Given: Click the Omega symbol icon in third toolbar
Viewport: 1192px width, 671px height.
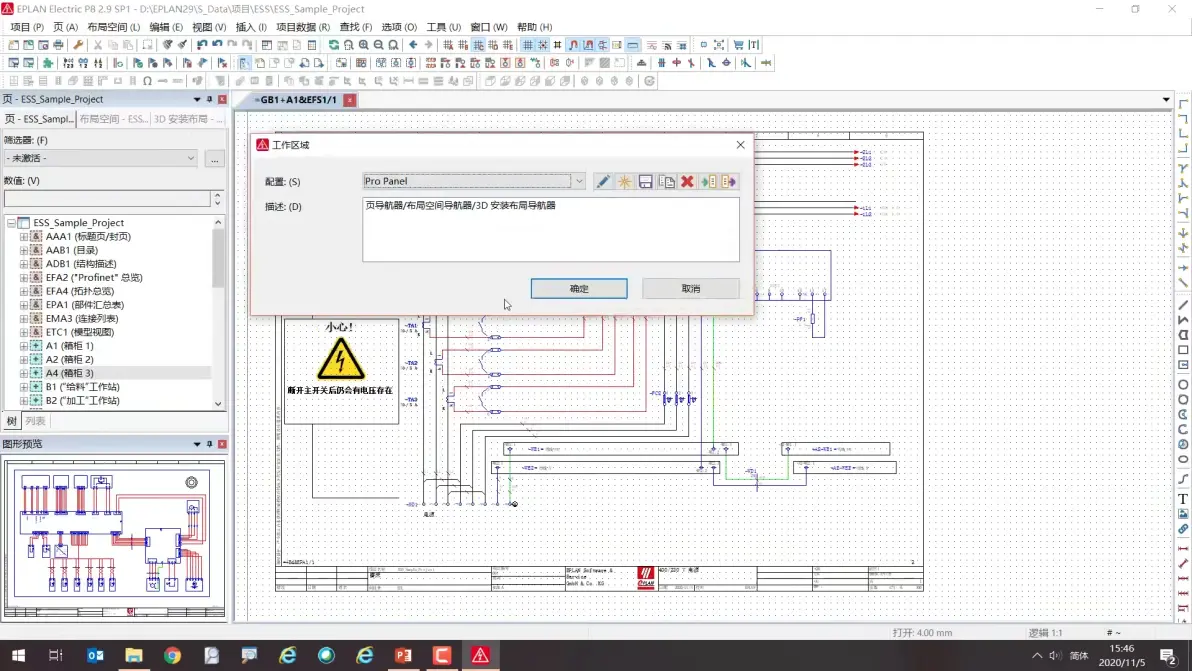Looking at the screenshot, I should pos(147,81).
